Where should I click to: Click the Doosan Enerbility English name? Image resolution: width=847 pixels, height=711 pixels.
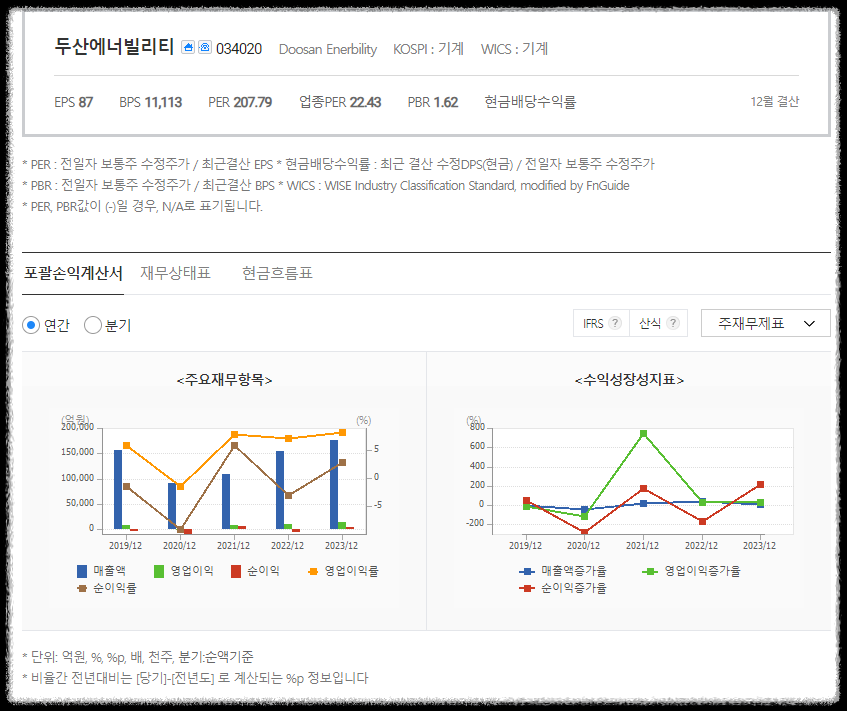[x=328, y=49]
